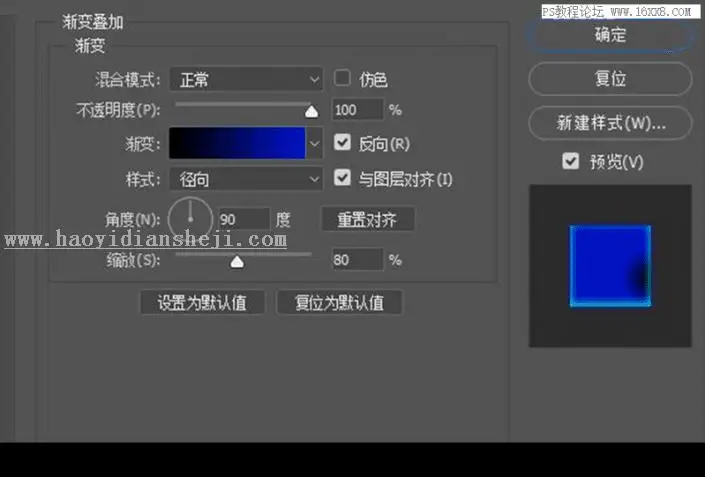Click the opacity value field showing 100
The width and height of the screenshot is (705, 477).
coord(358,110)
